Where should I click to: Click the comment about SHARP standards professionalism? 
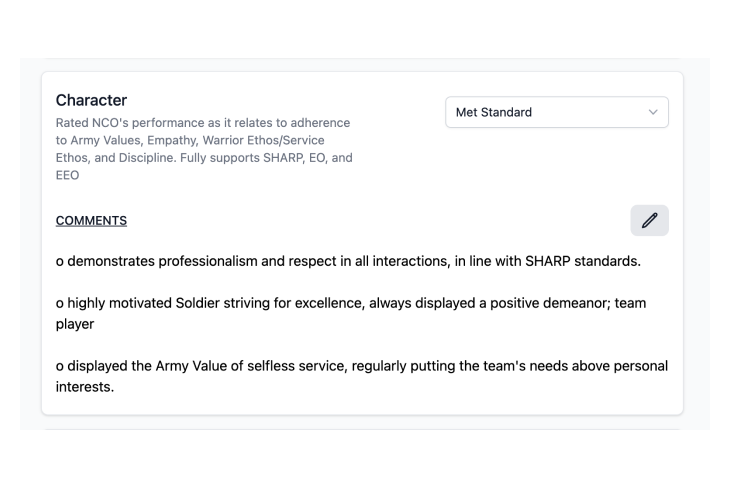pos(348,261)
